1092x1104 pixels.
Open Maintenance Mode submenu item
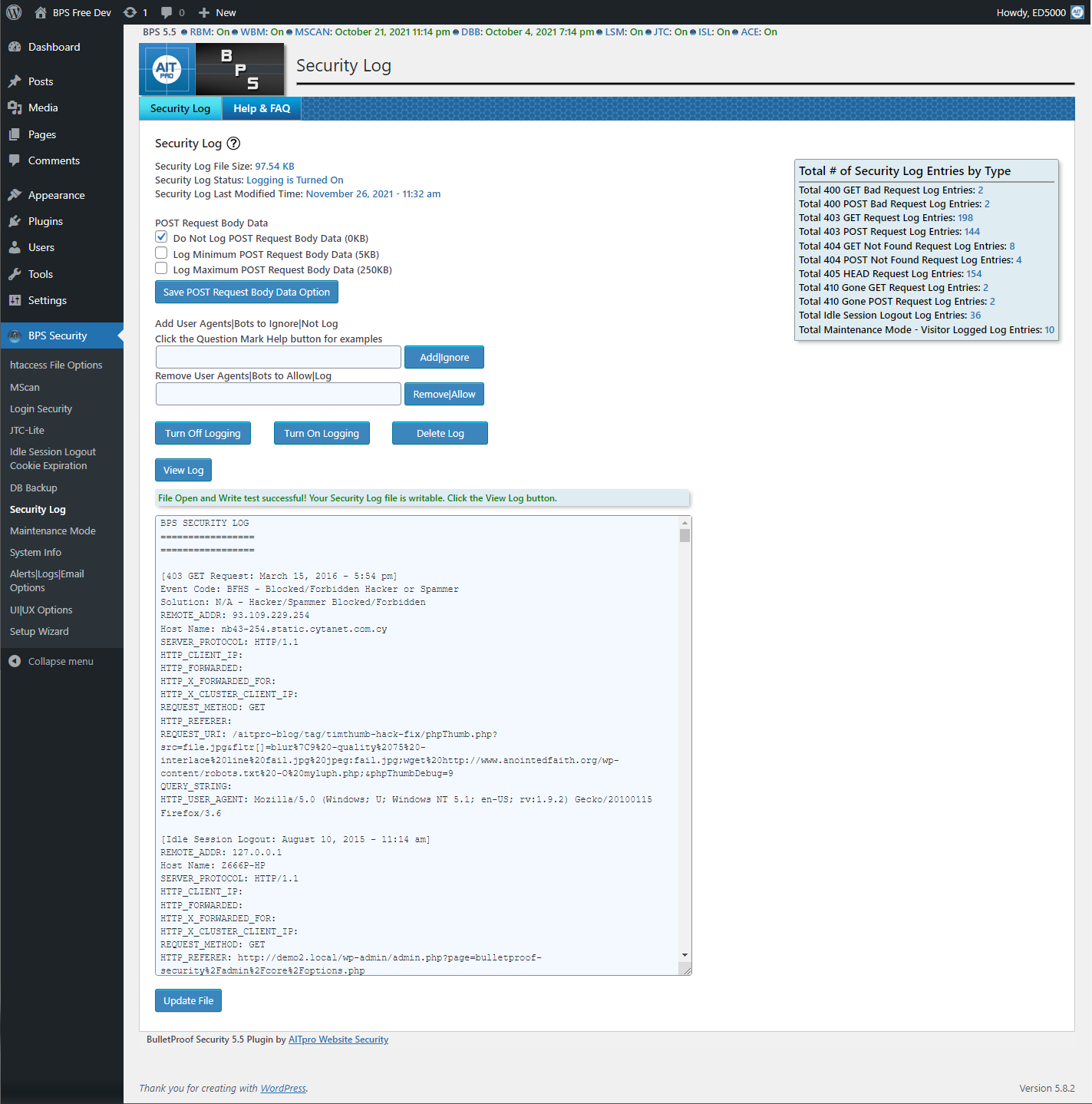[53, 531]
